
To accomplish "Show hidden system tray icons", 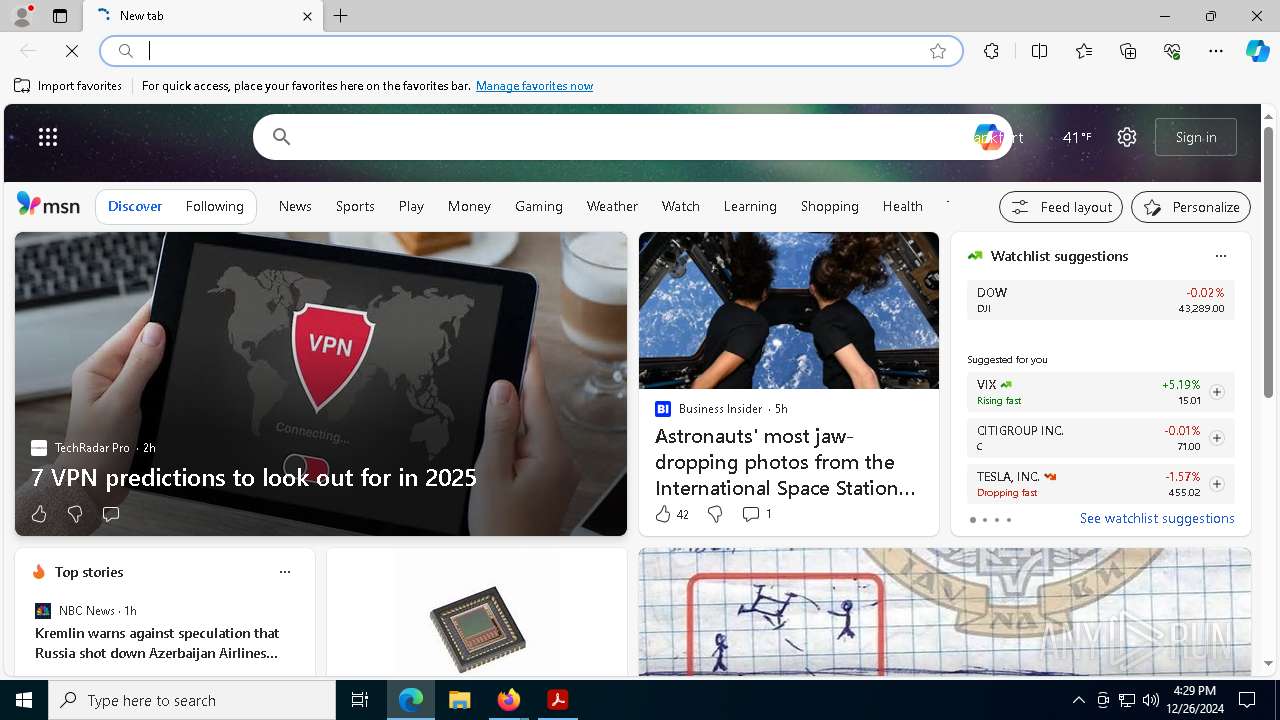I will 1078,700.
